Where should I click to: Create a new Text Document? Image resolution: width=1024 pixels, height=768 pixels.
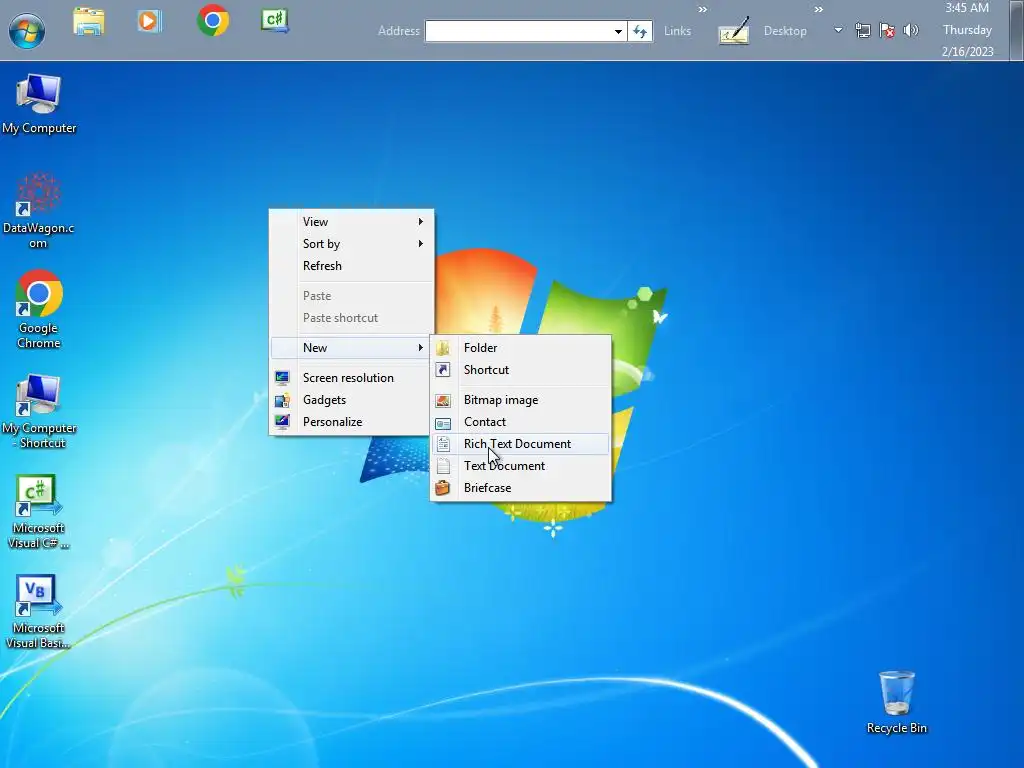click(x=520, y=466)
